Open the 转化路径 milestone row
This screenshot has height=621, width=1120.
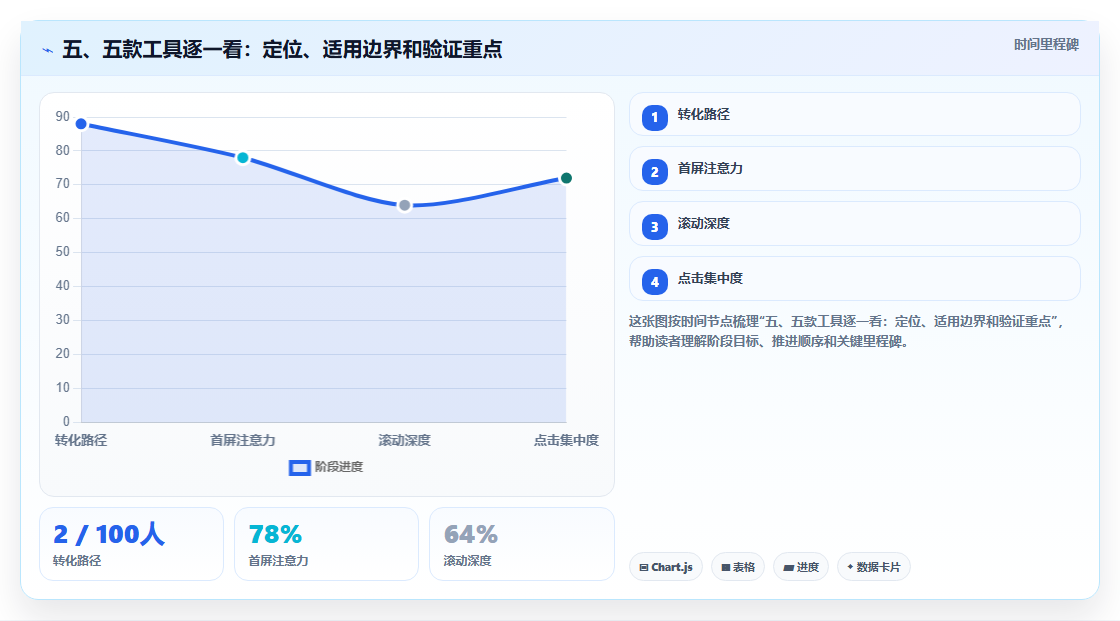pos(854,114)
